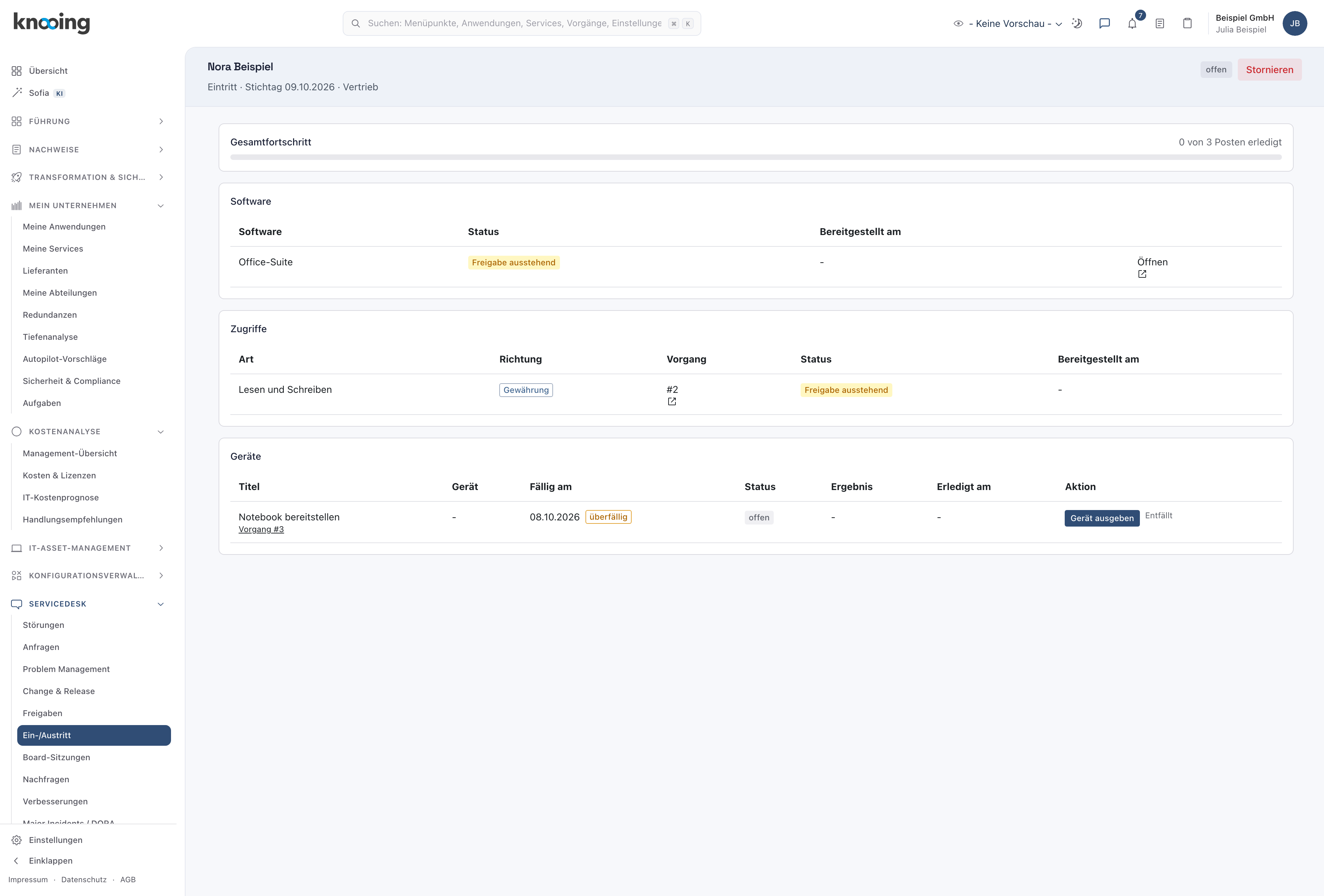
Task: Click the überfällig badge
Action: (608, 517)
